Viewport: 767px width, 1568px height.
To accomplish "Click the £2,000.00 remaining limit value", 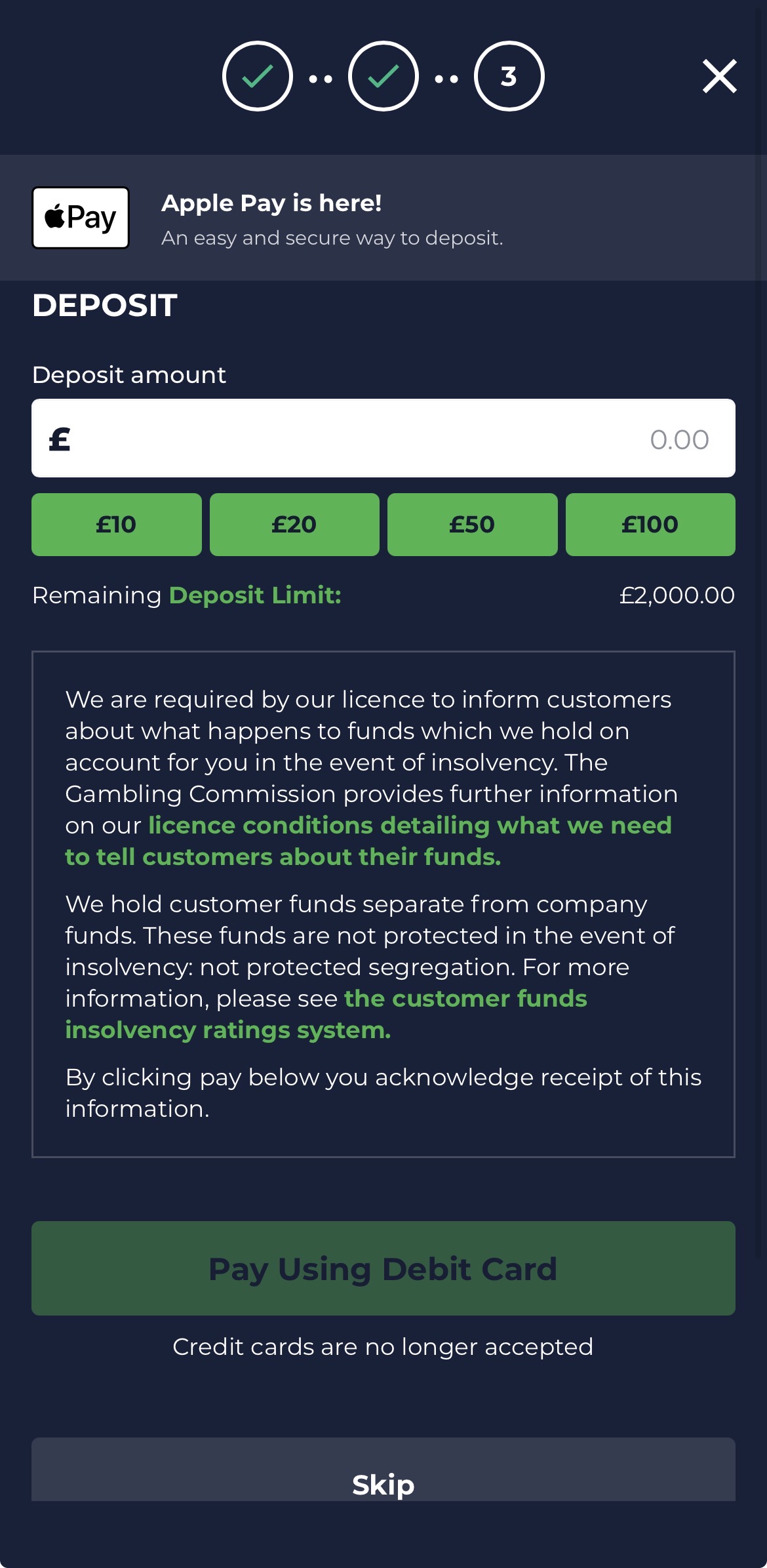I will tap(677, 595).
